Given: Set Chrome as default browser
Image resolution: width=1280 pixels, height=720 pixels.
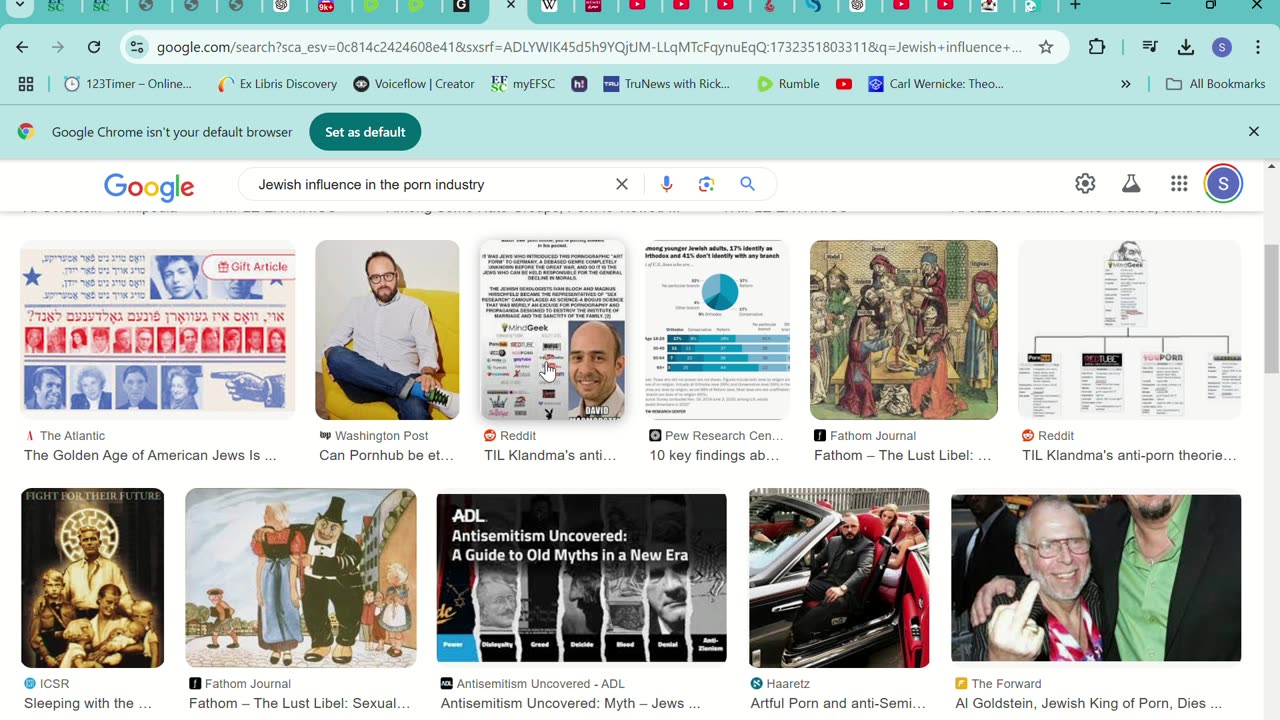Looking at the screenshot, I should [365, 132].
